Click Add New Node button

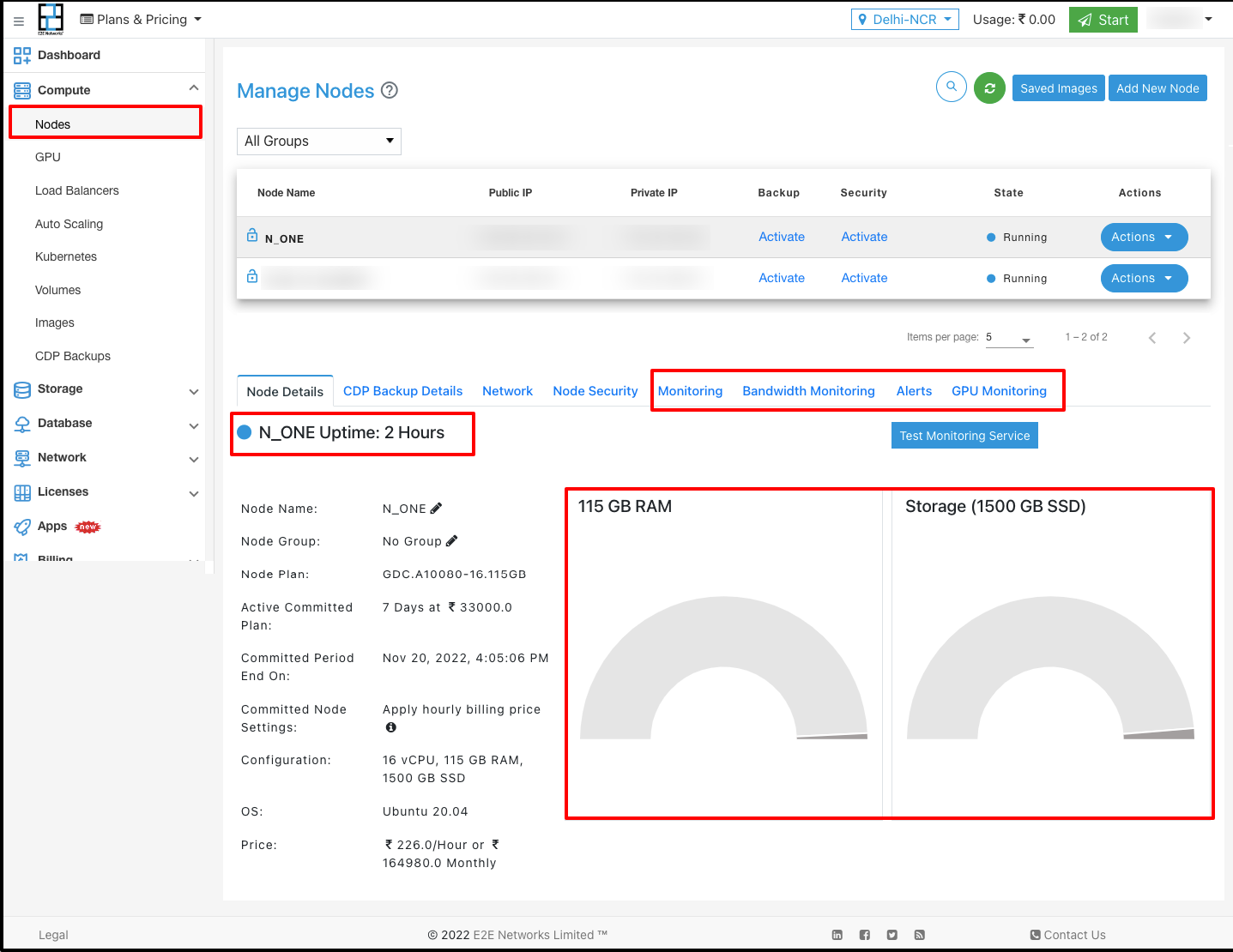click(1157, 88)
